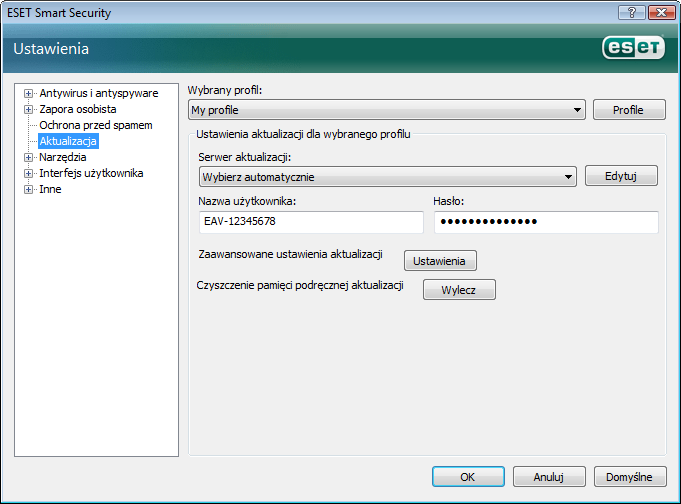681x504 pixels.
Task: Select Interfejs użytkownika tree item
Action: click(91, 173)
